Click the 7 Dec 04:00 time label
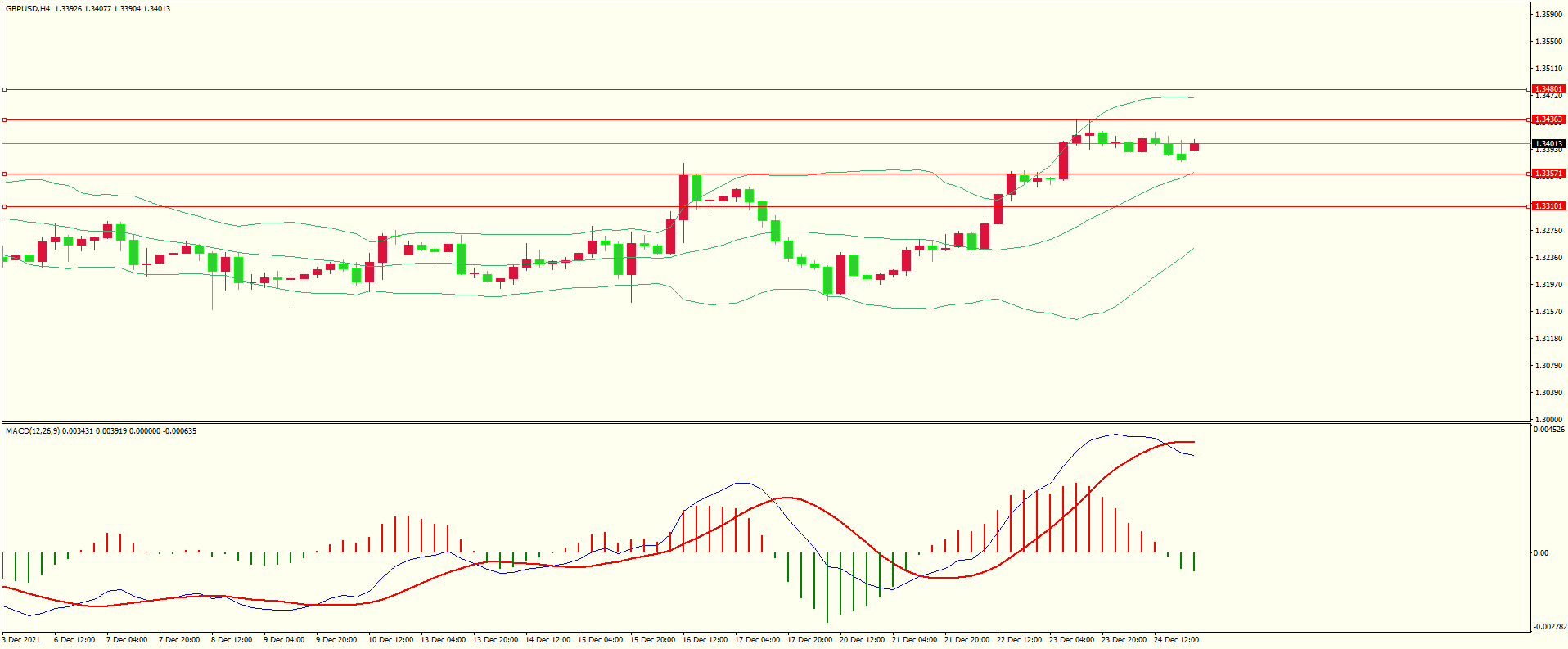 127,640
